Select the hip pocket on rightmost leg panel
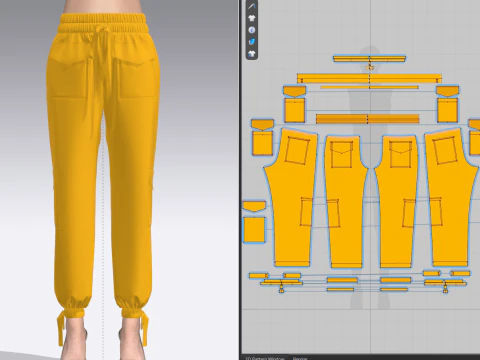 tap(446, 151)
